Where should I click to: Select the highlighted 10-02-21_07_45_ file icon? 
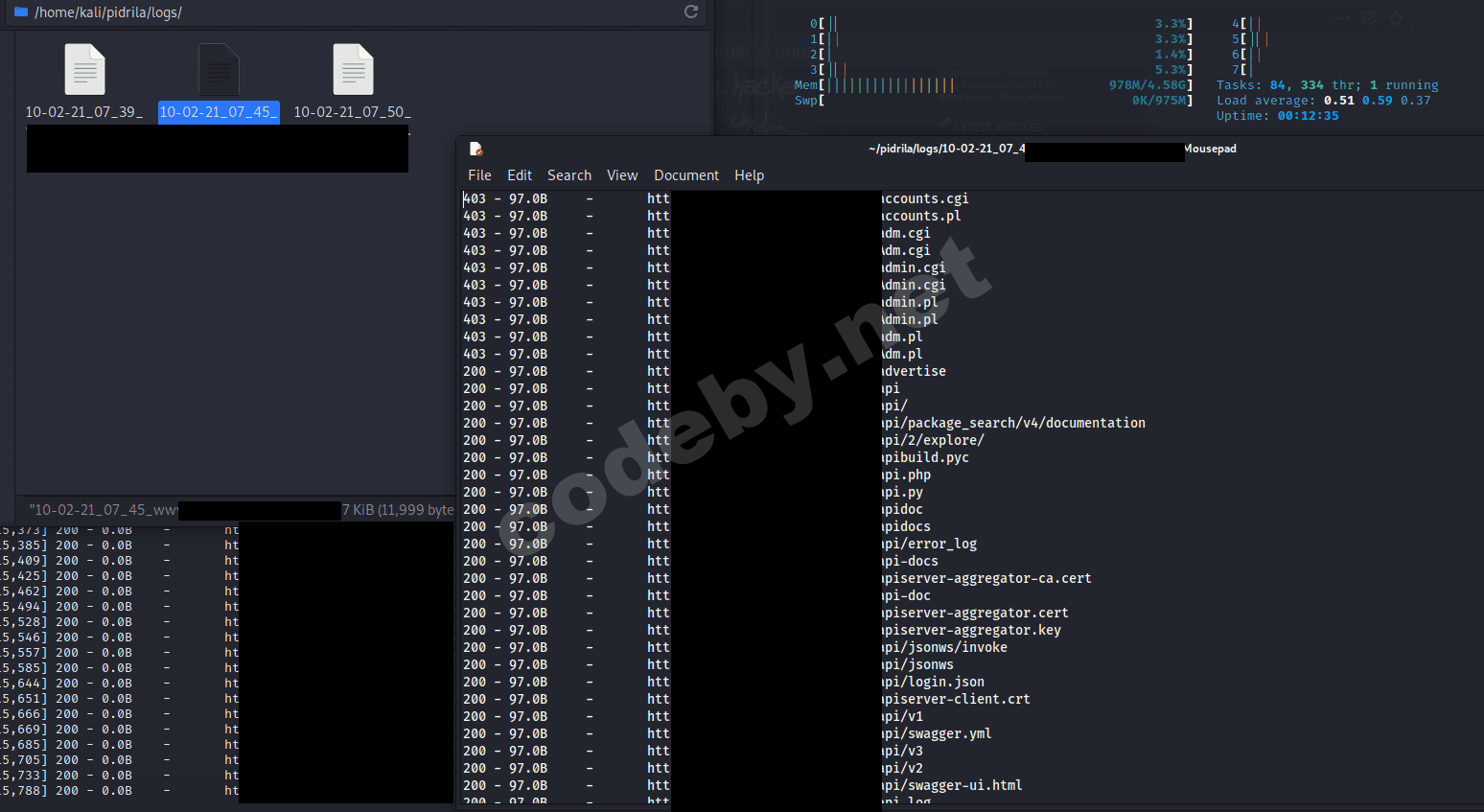click(x=219, y=69)
